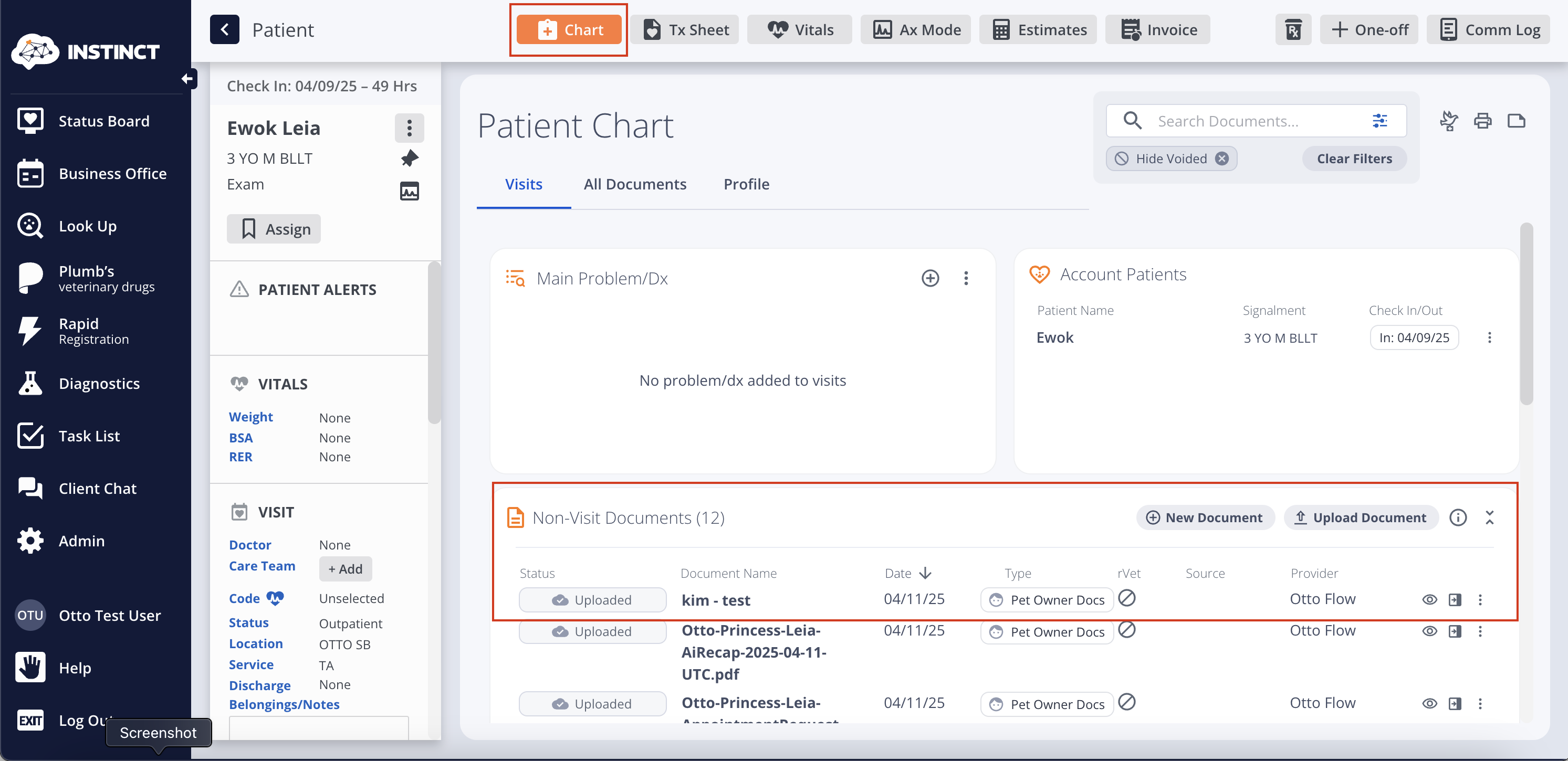Pin the patient using the pushpin icon
Image resolution: width=1568 pixels, height=761 pixels.
pyautogui.click(x=410, y=158)
